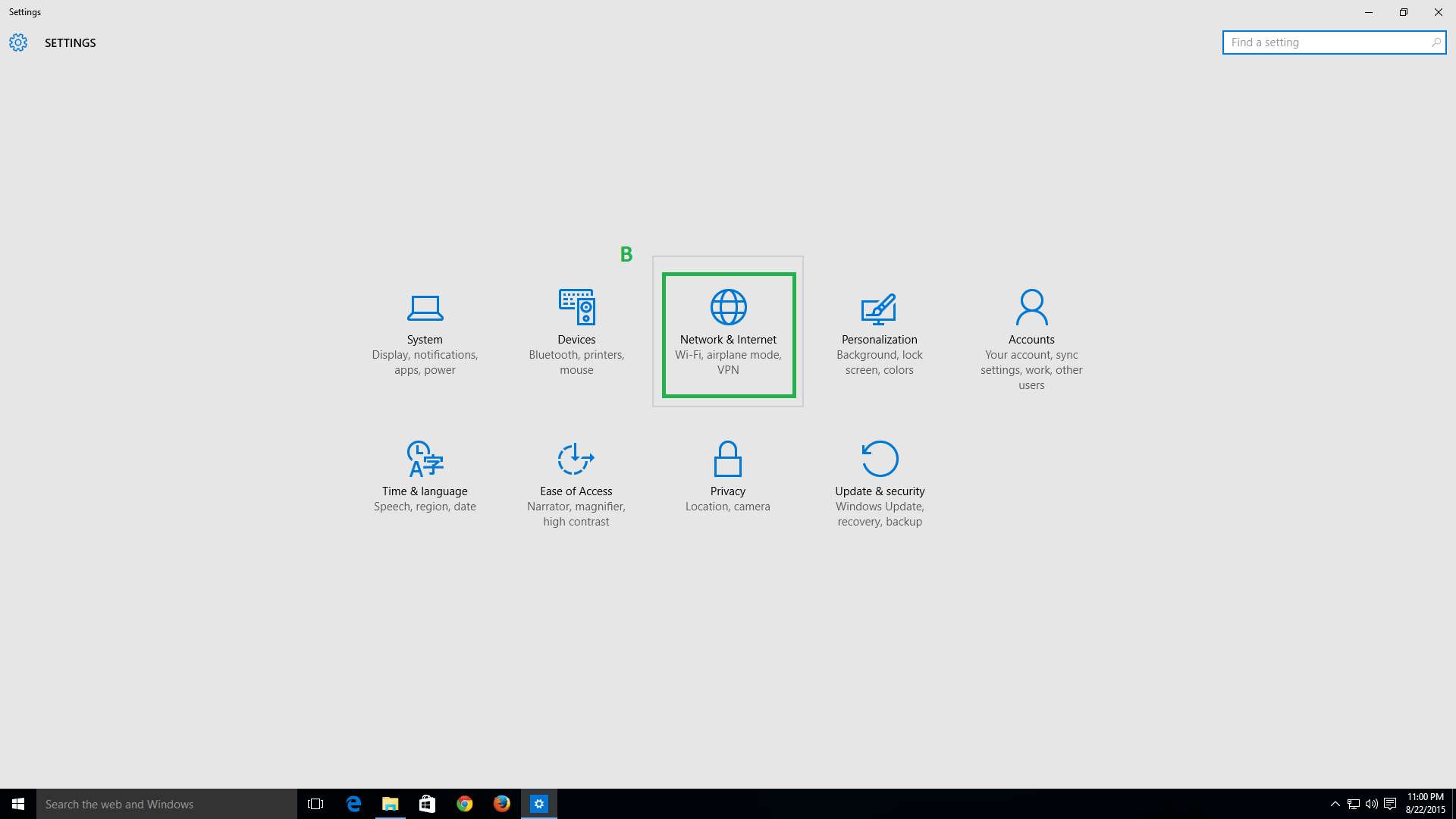Open File Explorer from the taskbar
1456x819 pixels.
pyautogui.click(x=391, y=804)
